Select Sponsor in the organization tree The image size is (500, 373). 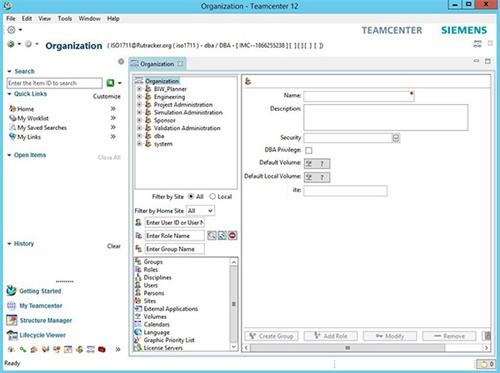[165, 120]
